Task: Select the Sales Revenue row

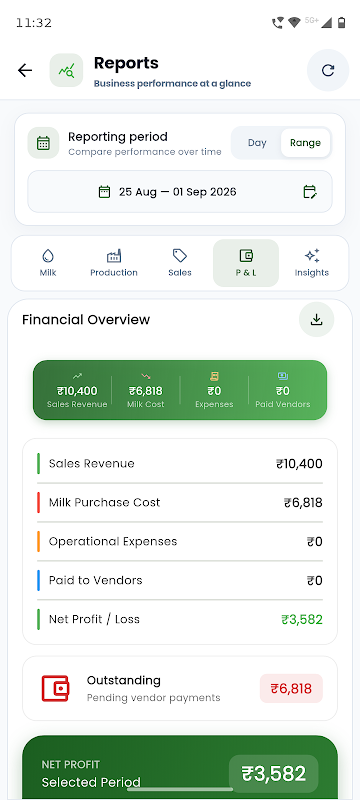Action: point(180,464)
